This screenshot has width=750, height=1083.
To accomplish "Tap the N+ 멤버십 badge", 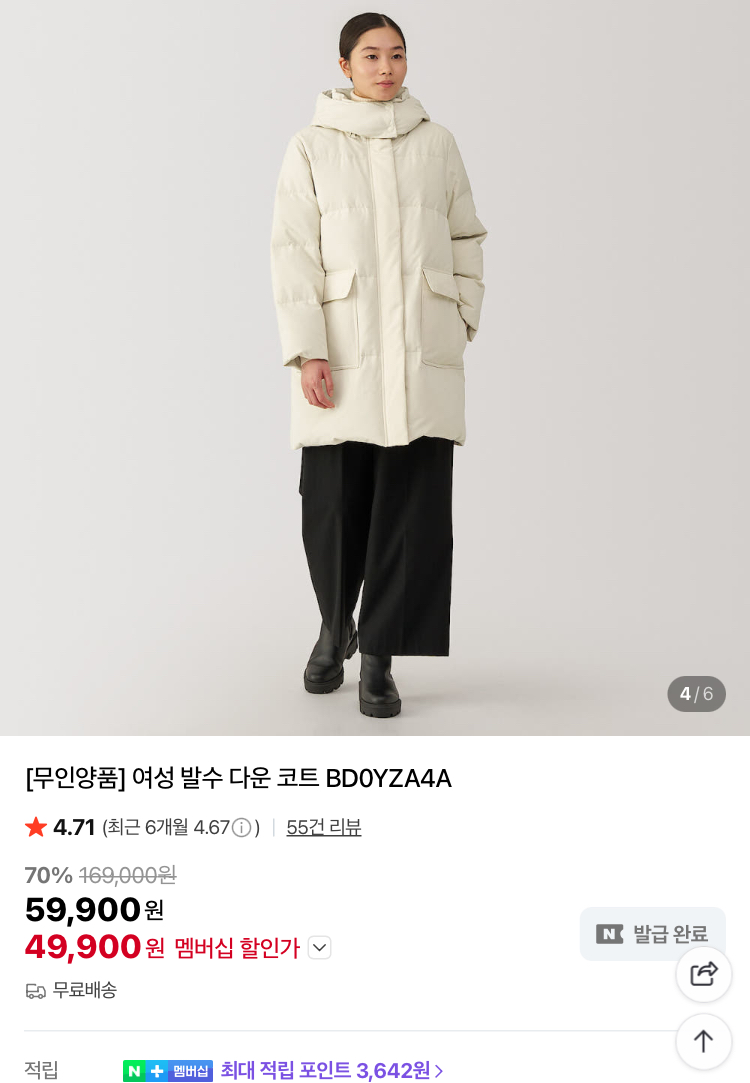I will pos(168,1071).
